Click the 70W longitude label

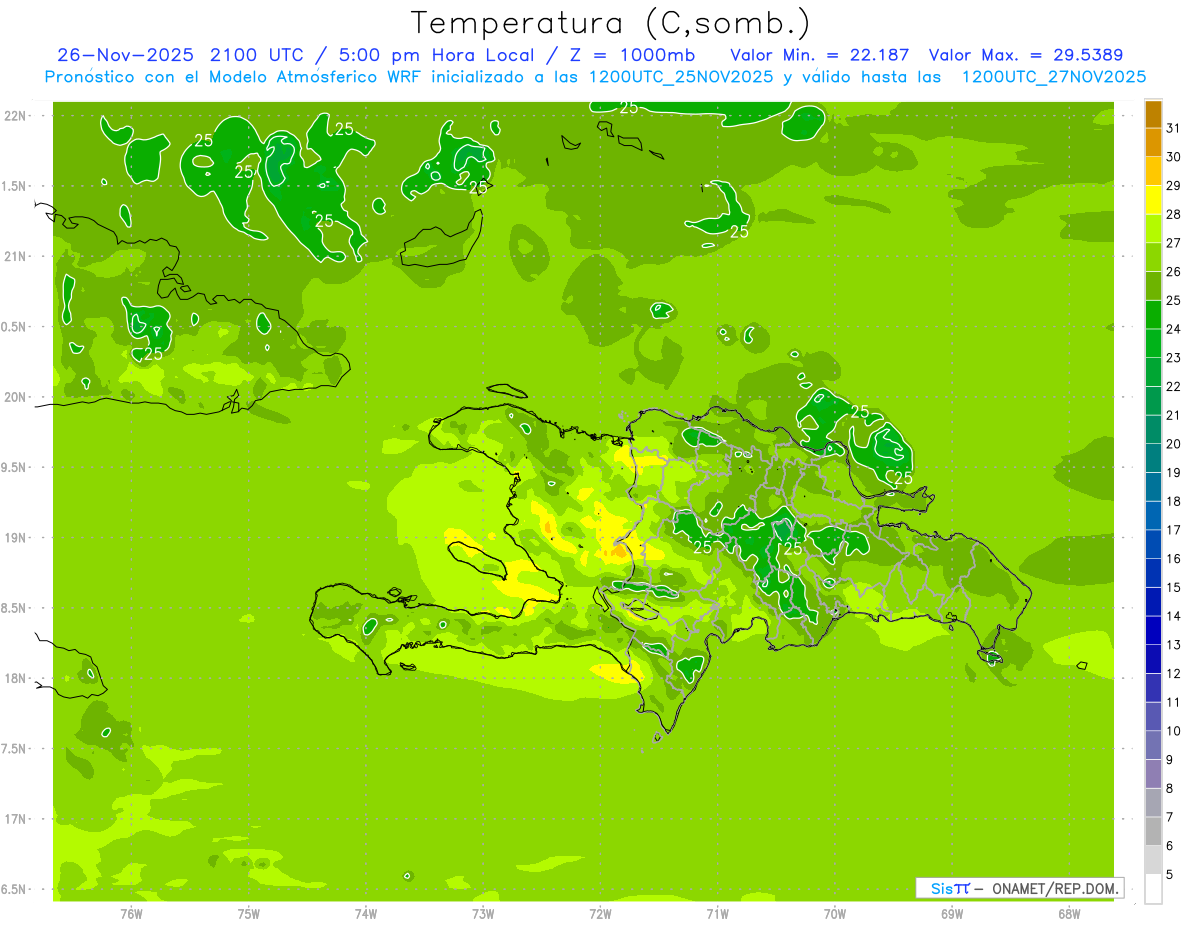[x=835, y=913]
